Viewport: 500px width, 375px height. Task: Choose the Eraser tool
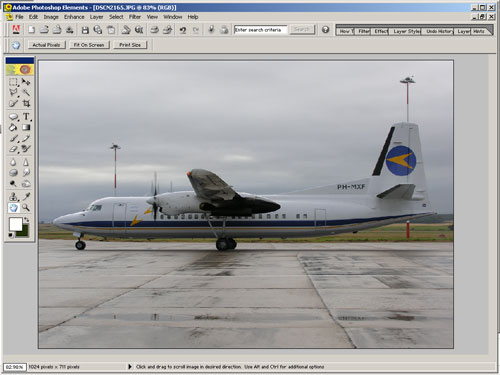[13, 149]
